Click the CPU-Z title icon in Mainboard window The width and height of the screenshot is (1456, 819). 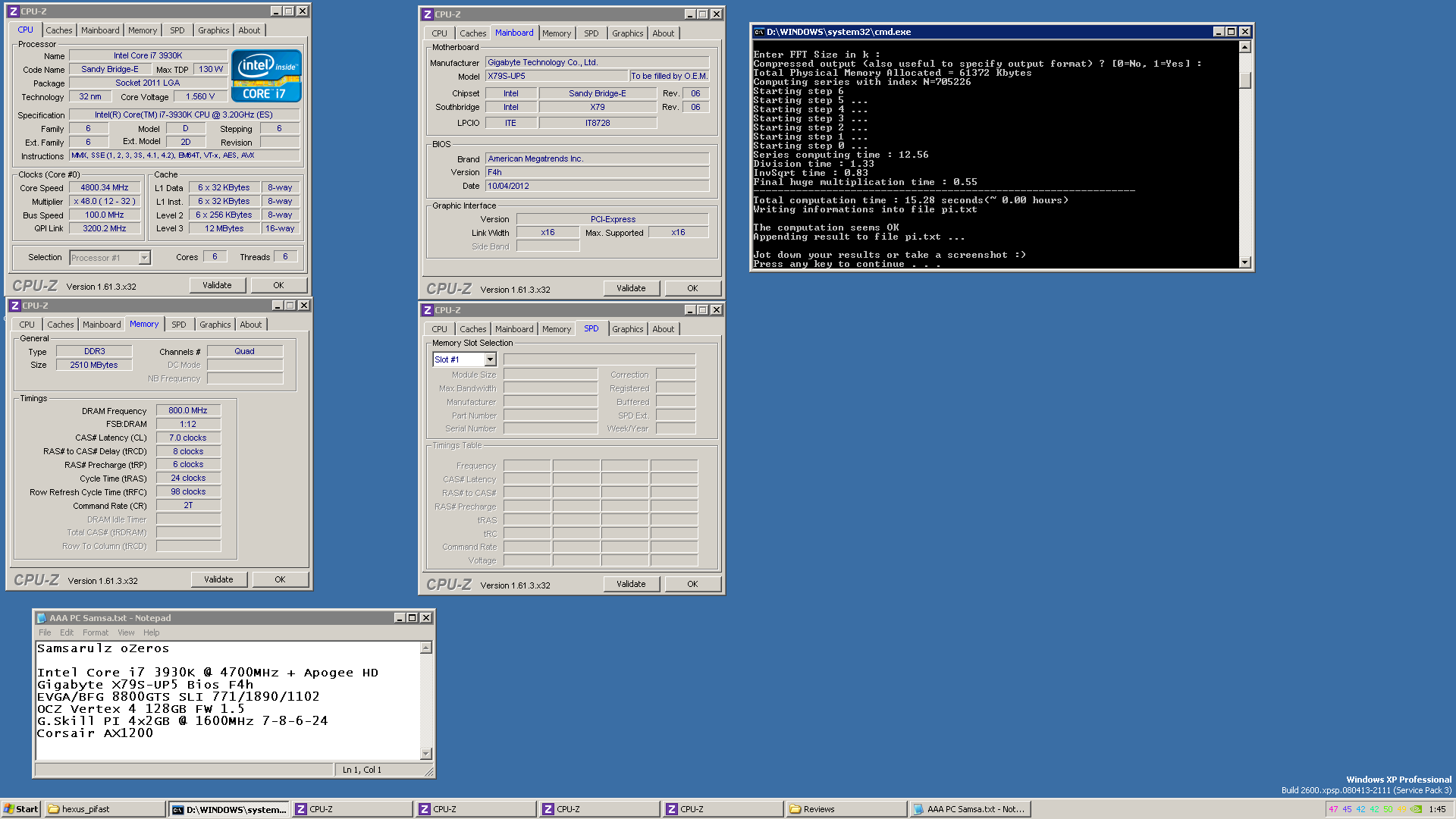428,14
